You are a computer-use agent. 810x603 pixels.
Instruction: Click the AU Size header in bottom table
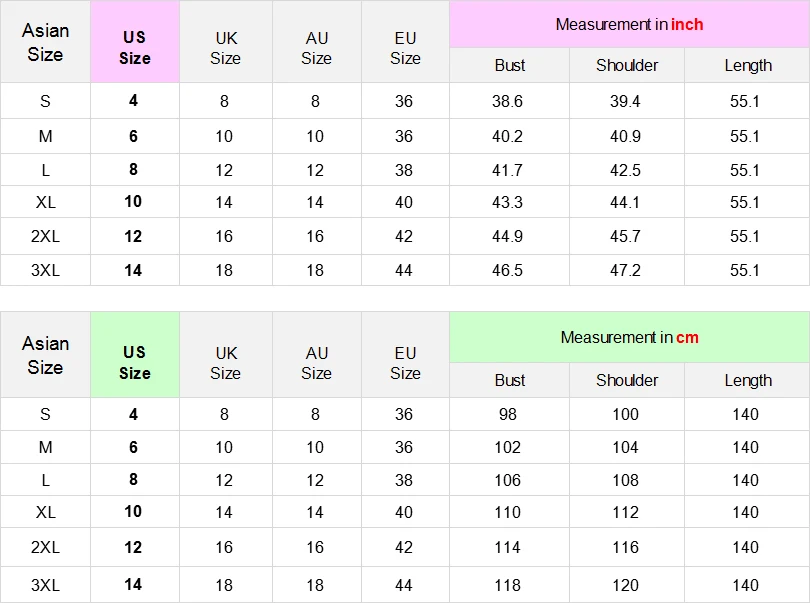[x=317, y=363]
